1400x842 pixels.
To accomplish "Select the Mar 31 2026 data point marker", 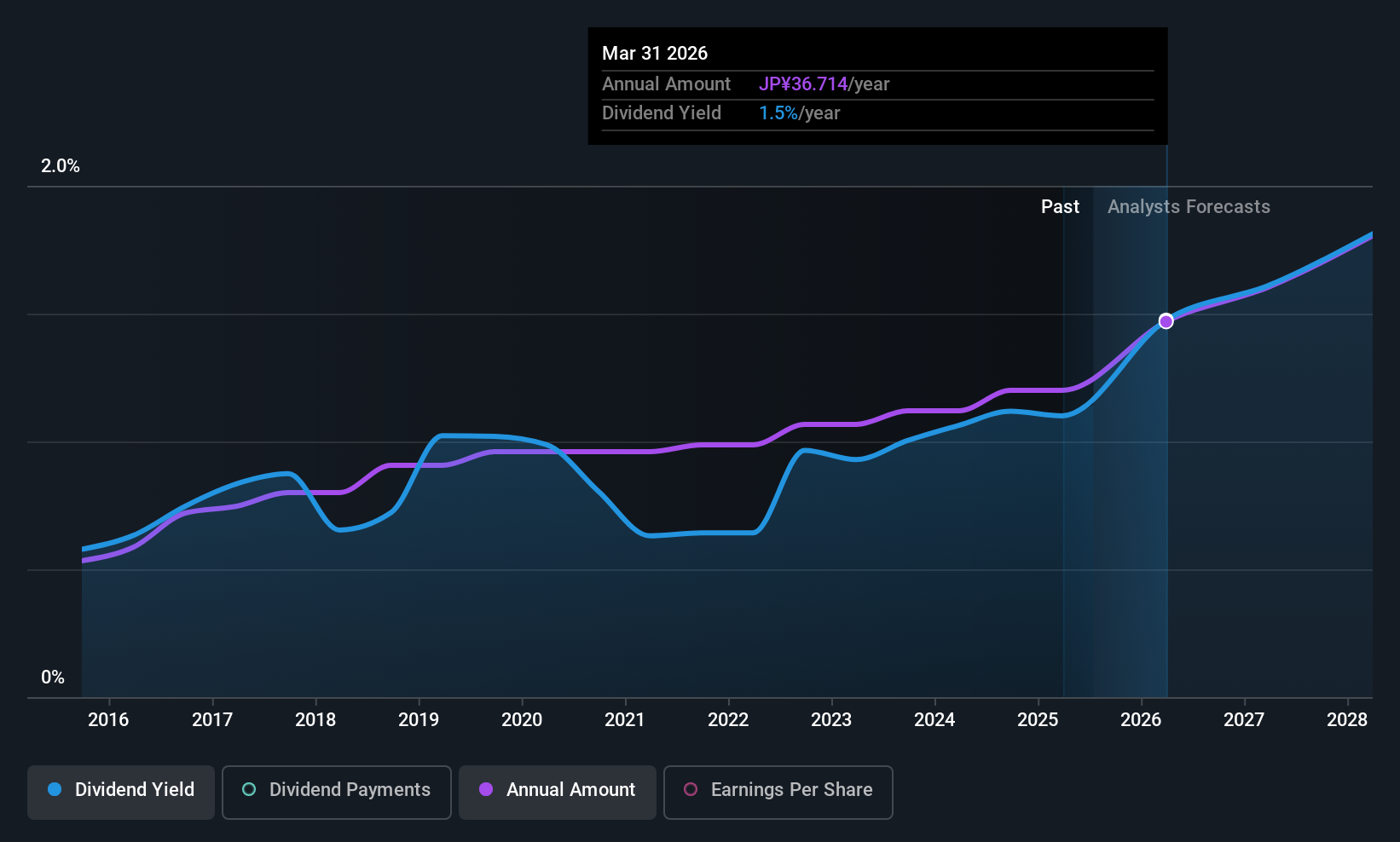I will click(1166, 321).
